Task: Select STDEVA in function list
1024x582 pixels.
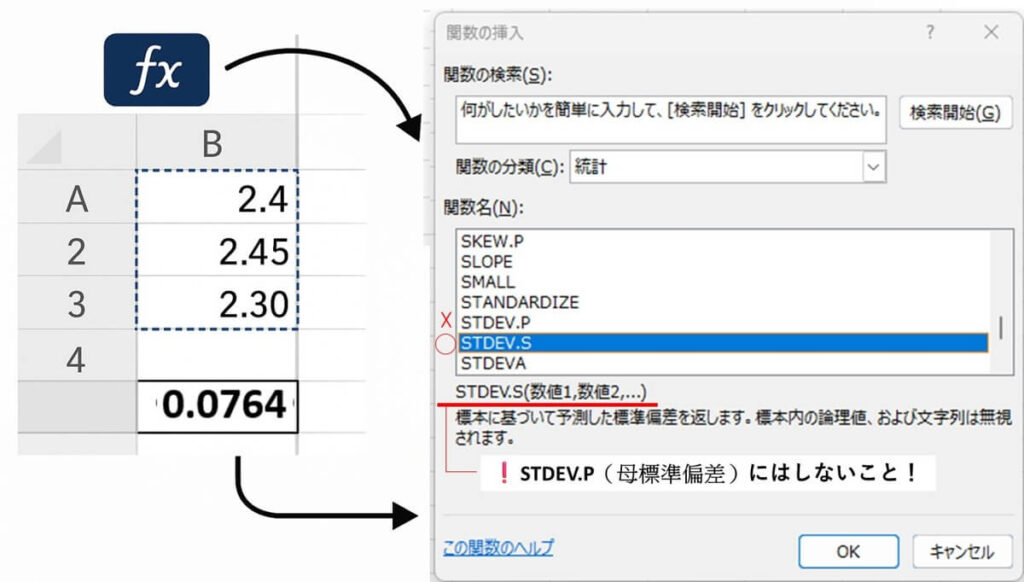Action: pyautogui.click(x=723, y=363)
